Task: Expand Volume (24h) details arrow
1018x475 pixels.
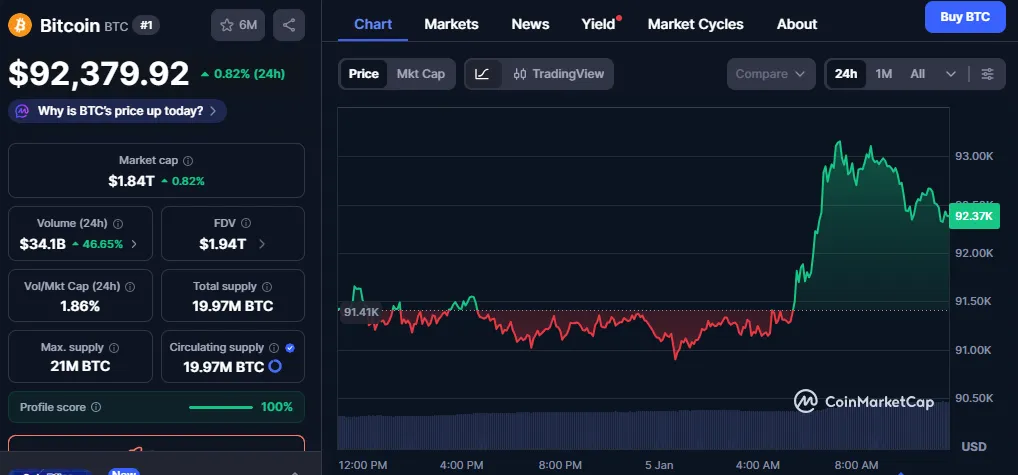Action: tap(134, 244)
